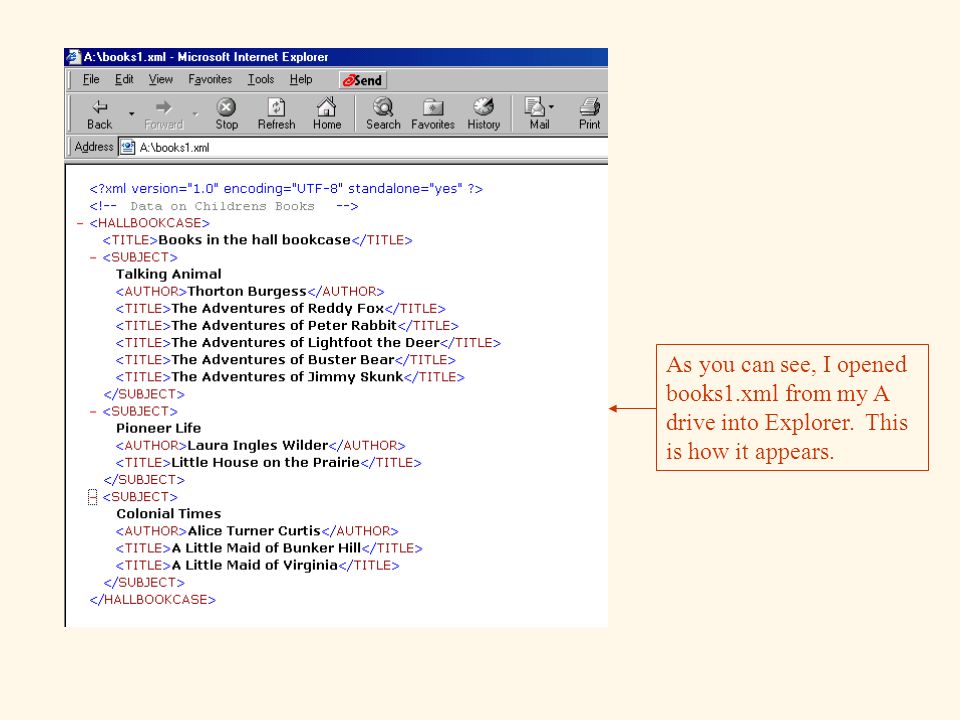Click title The Adventures of Lightfoot the Deer
The image size is (960, 720).
coord(306,343)
